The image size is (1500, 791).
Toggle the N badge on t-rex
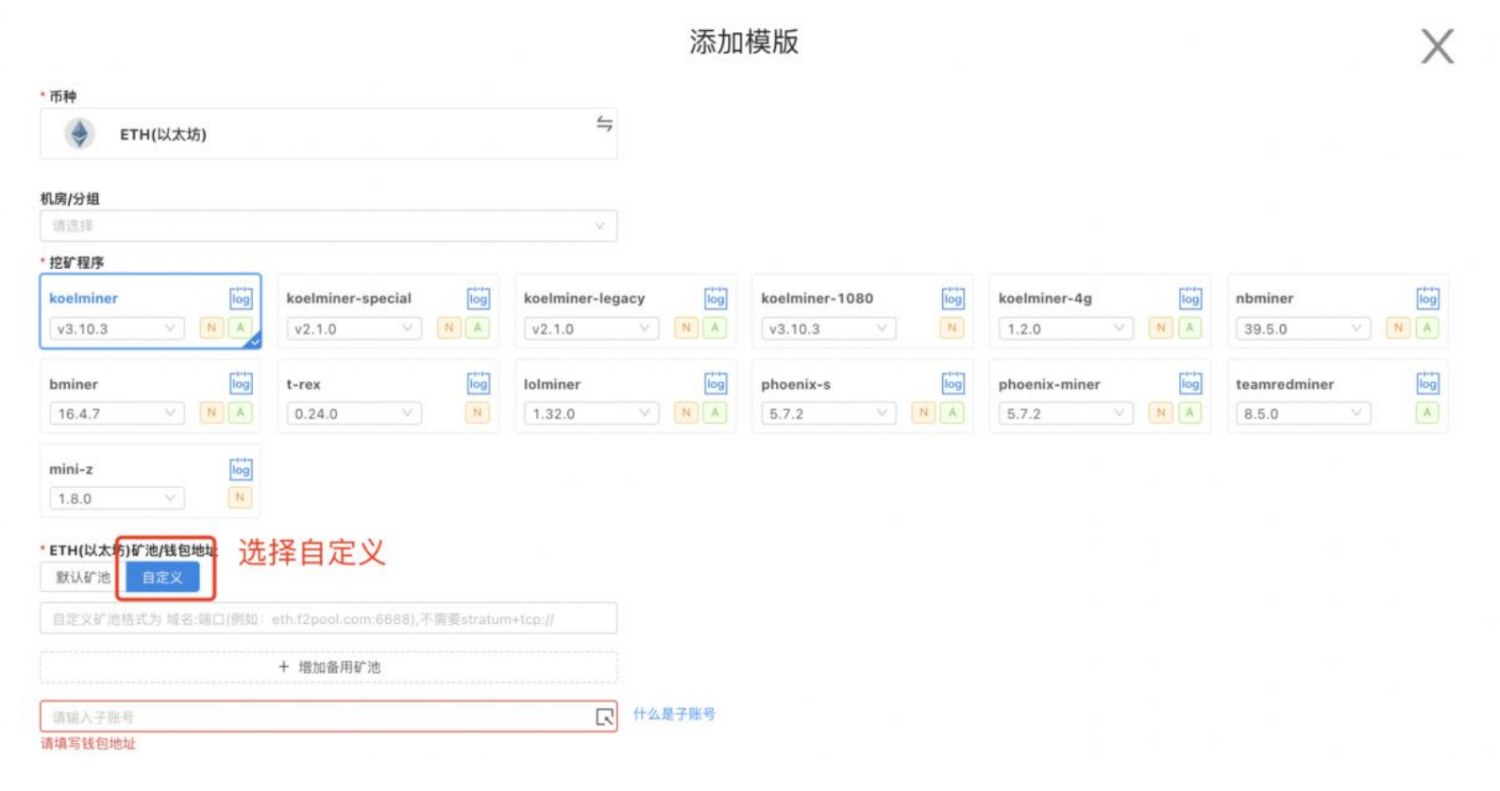tap(478, 412)
